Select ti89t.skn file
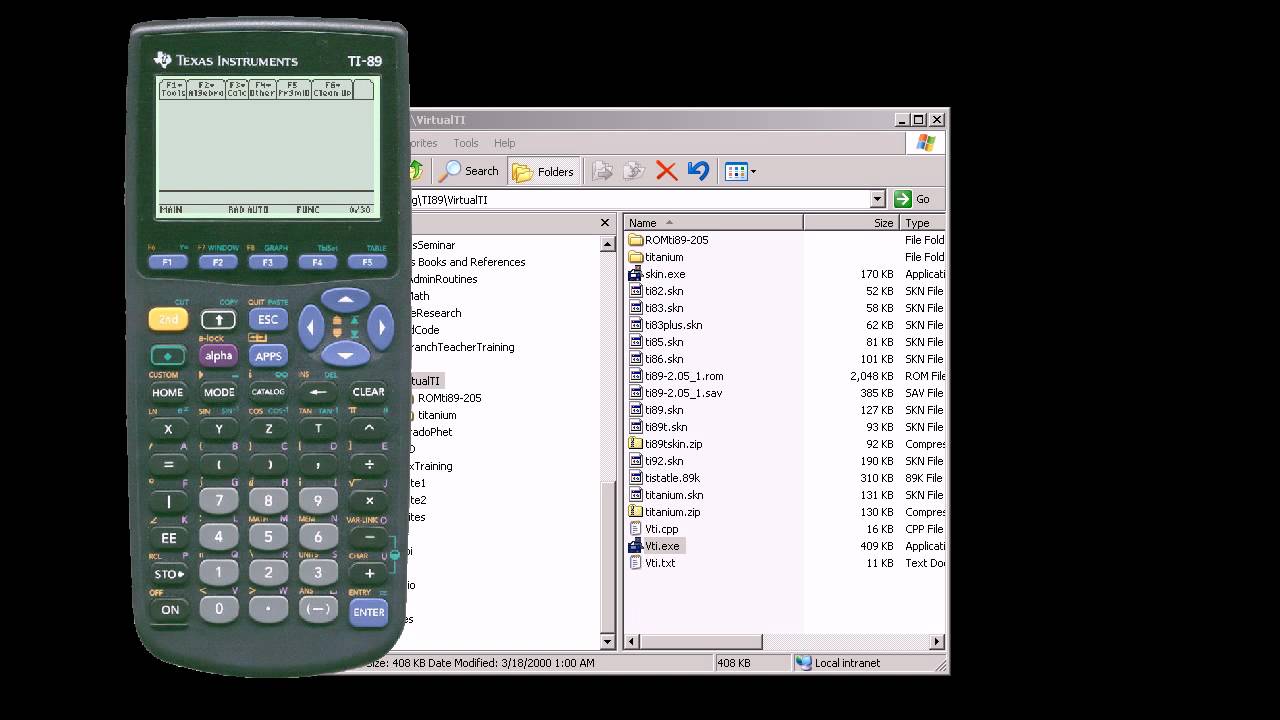The height and width of the screenshot is (720, 1280). pyautogui.click(x=658, y=427)
